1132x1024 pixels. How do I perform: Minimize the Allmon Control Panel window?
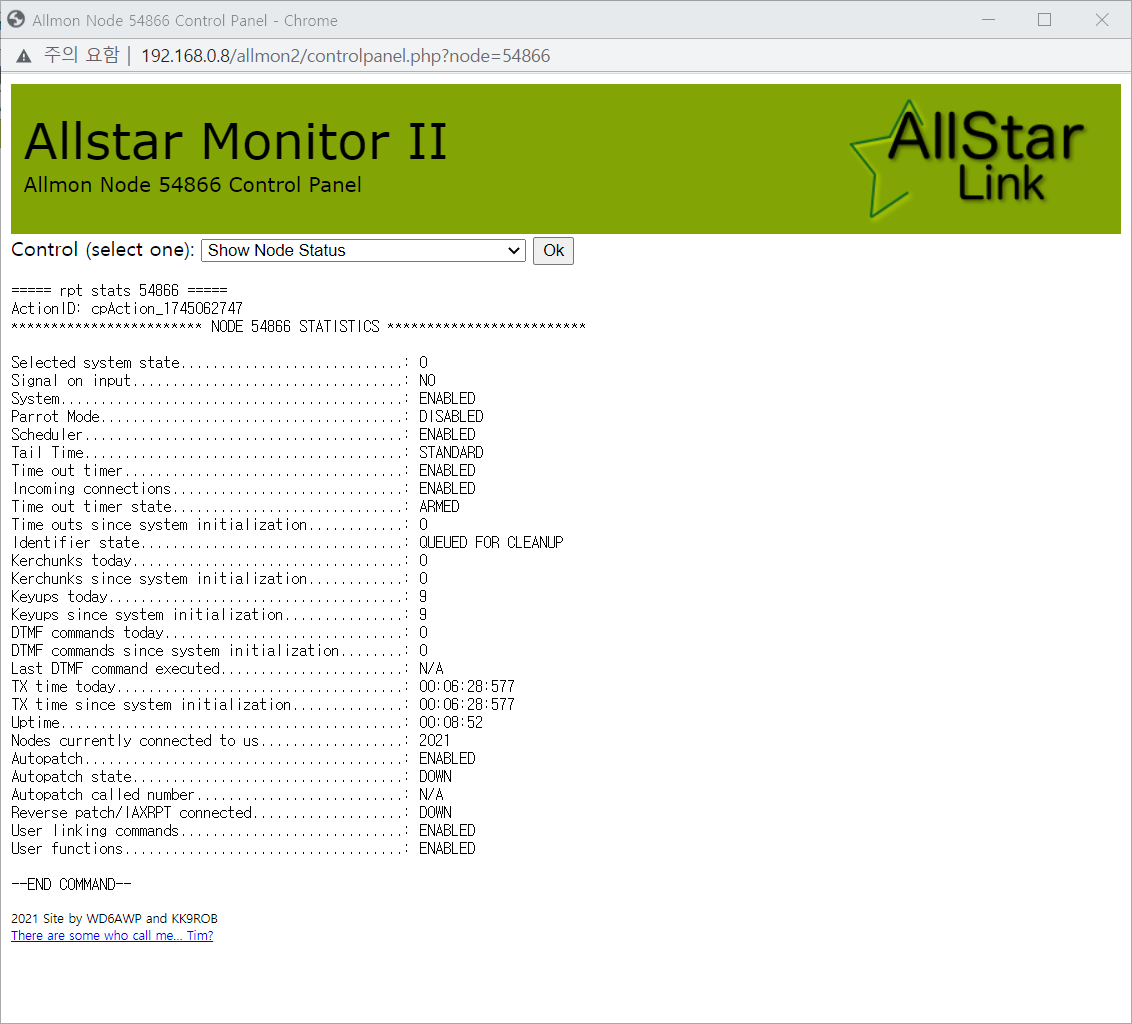point(988,19)
